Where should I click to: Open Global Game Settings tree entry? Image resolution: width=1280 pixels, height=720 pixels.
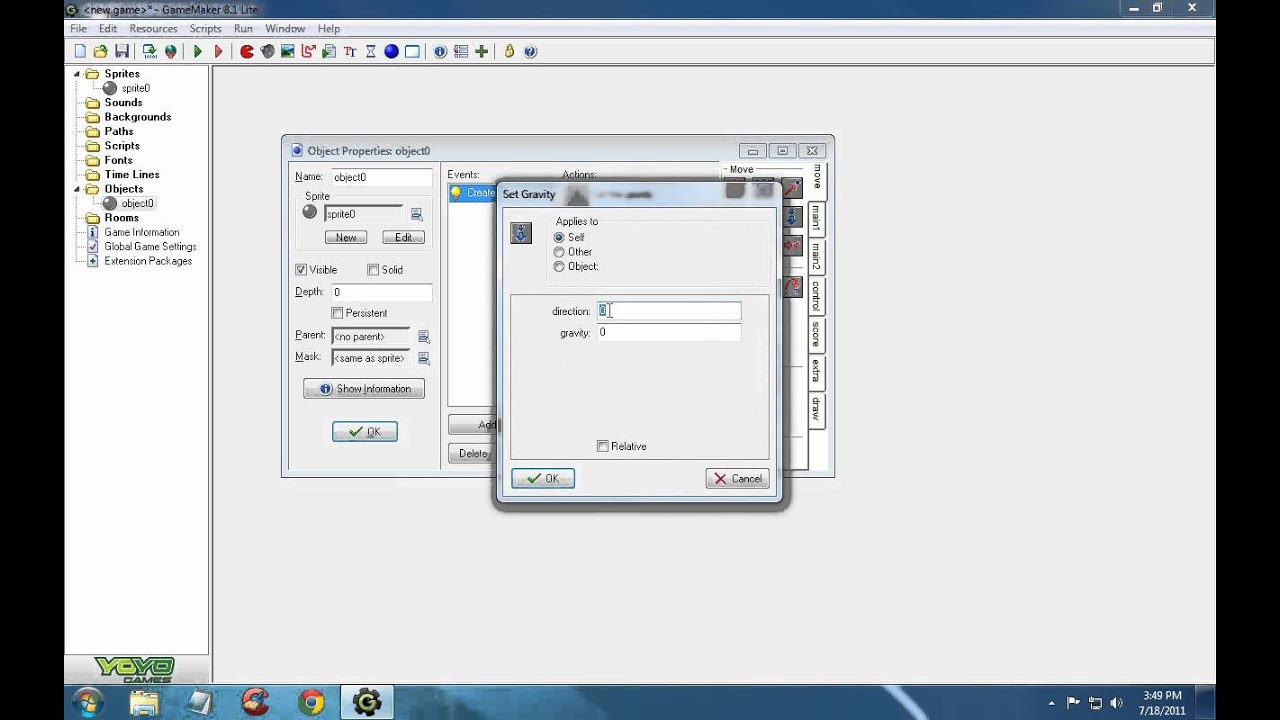click(150, 246)
